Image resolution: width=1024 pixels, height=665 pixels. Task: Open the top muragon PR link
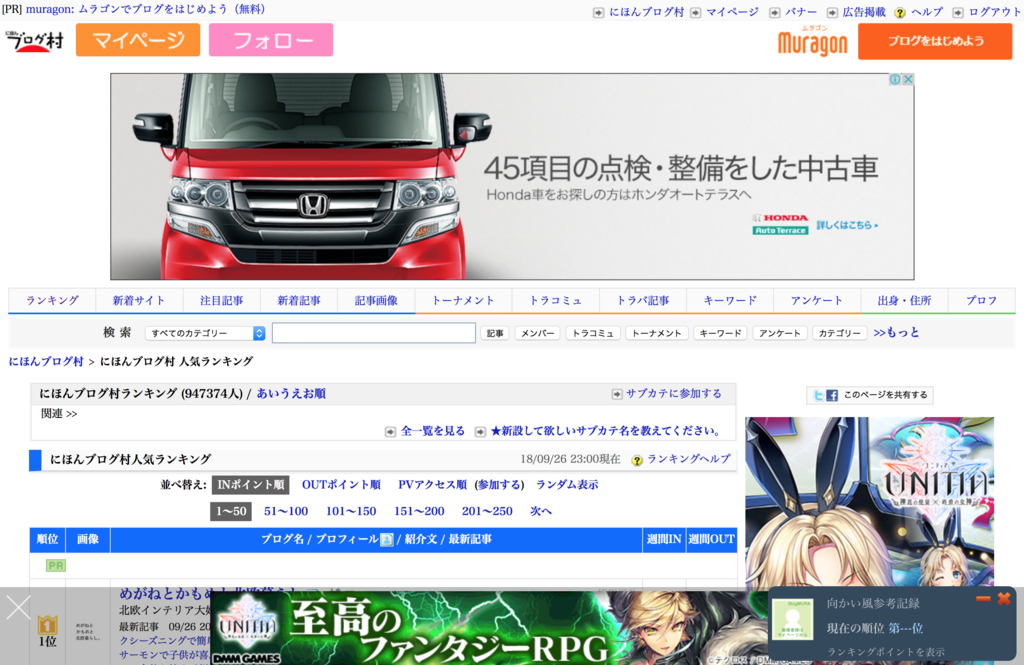point(145,9)
